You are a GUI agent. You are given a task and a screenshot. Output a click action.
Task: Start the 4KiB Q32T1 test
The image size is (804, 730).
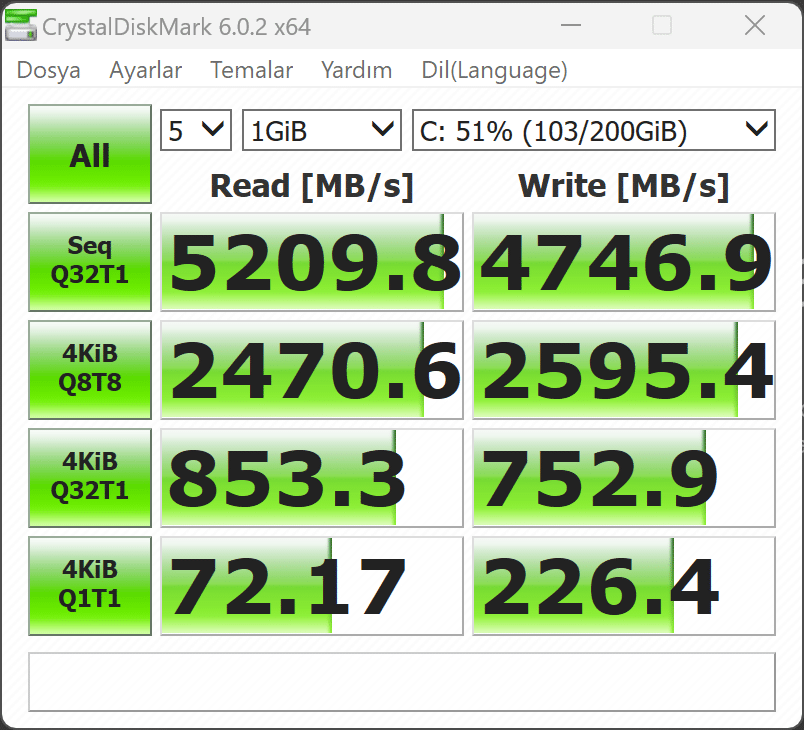coord(90,478)
